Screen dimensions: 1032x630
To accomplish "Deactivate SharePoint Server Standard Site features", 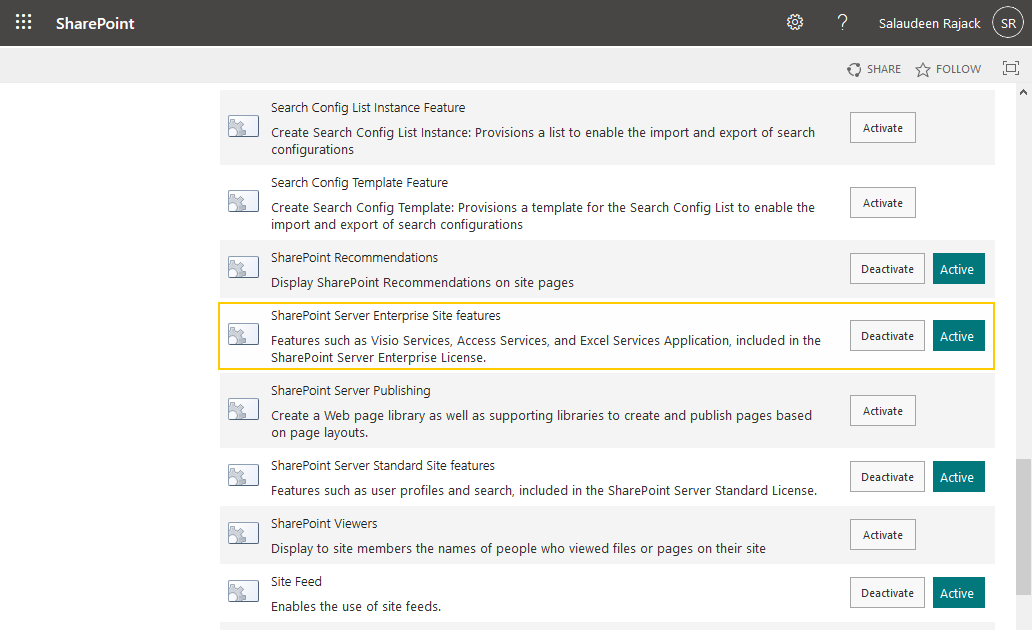I will tap(887, 476).
